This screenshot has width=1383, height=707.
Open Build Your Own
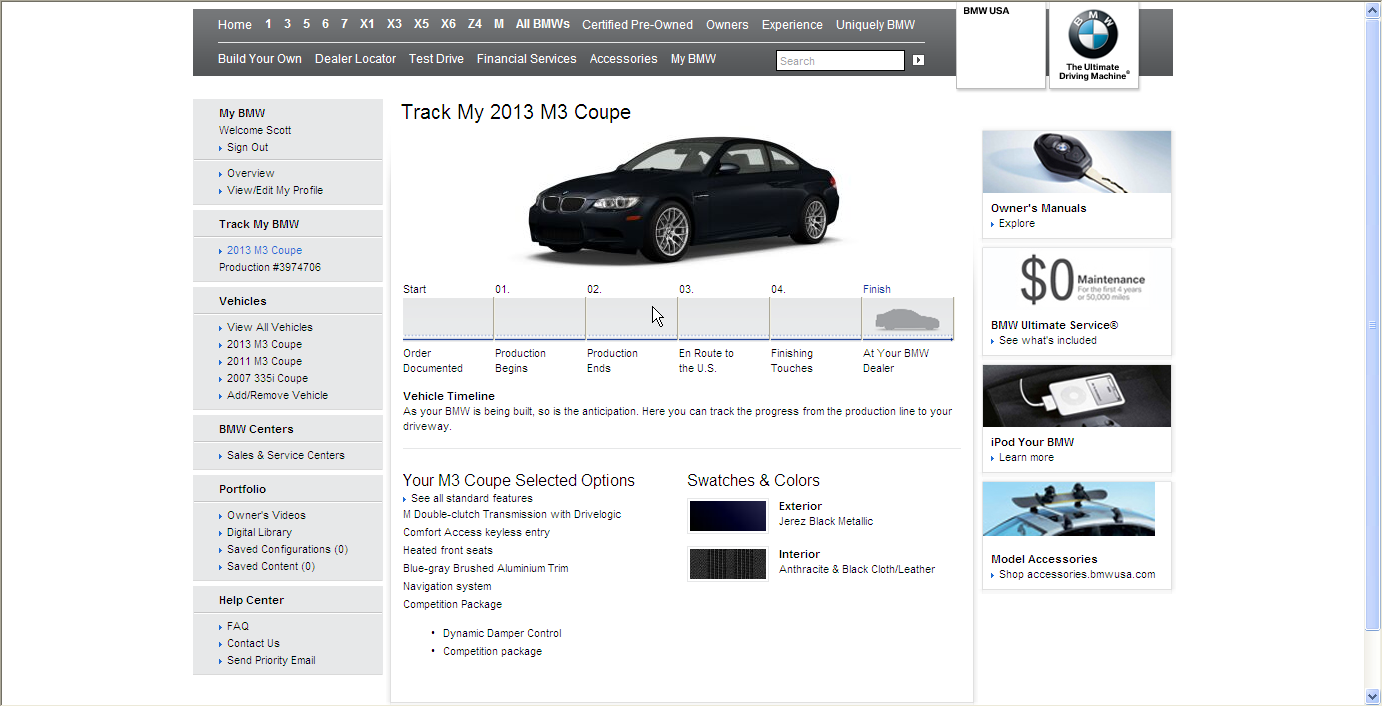[260, 59]
